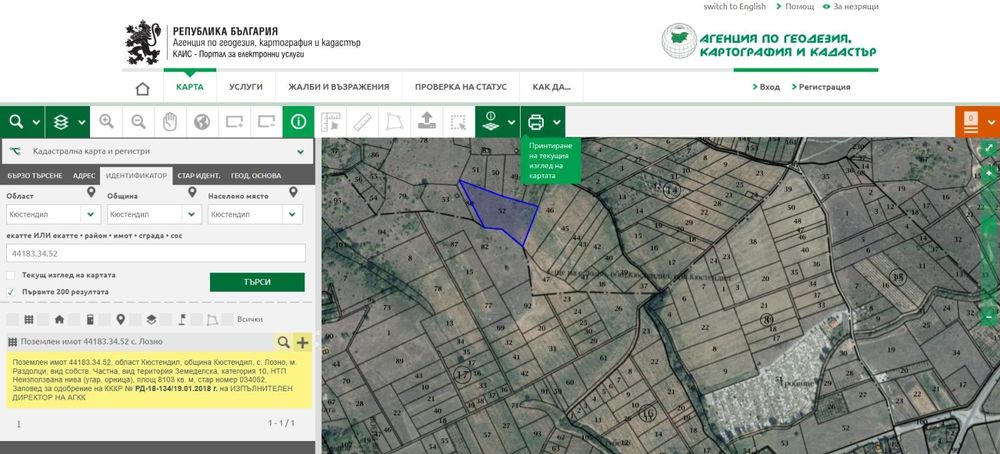Screen dimensions: 1000x454
Task: Click the Регистрация link
Action: (824, 87)
